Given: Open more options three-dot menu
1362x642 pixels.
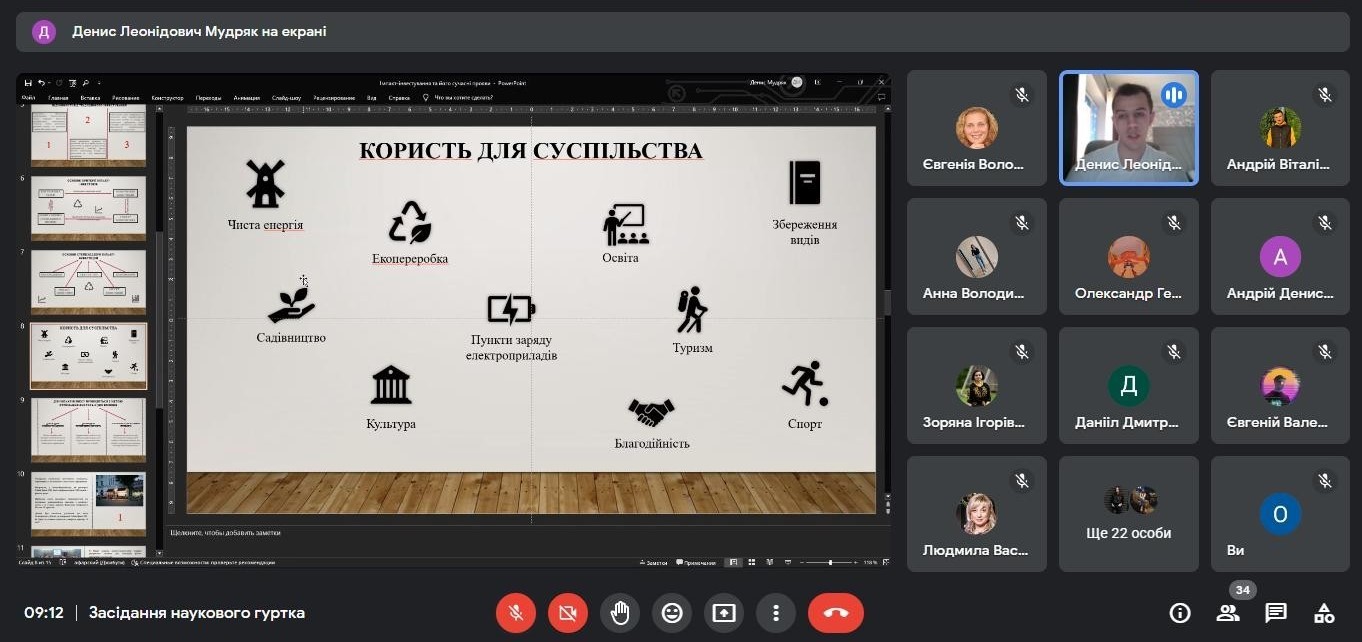Looking at the screenshot, I should click(776, 613).
